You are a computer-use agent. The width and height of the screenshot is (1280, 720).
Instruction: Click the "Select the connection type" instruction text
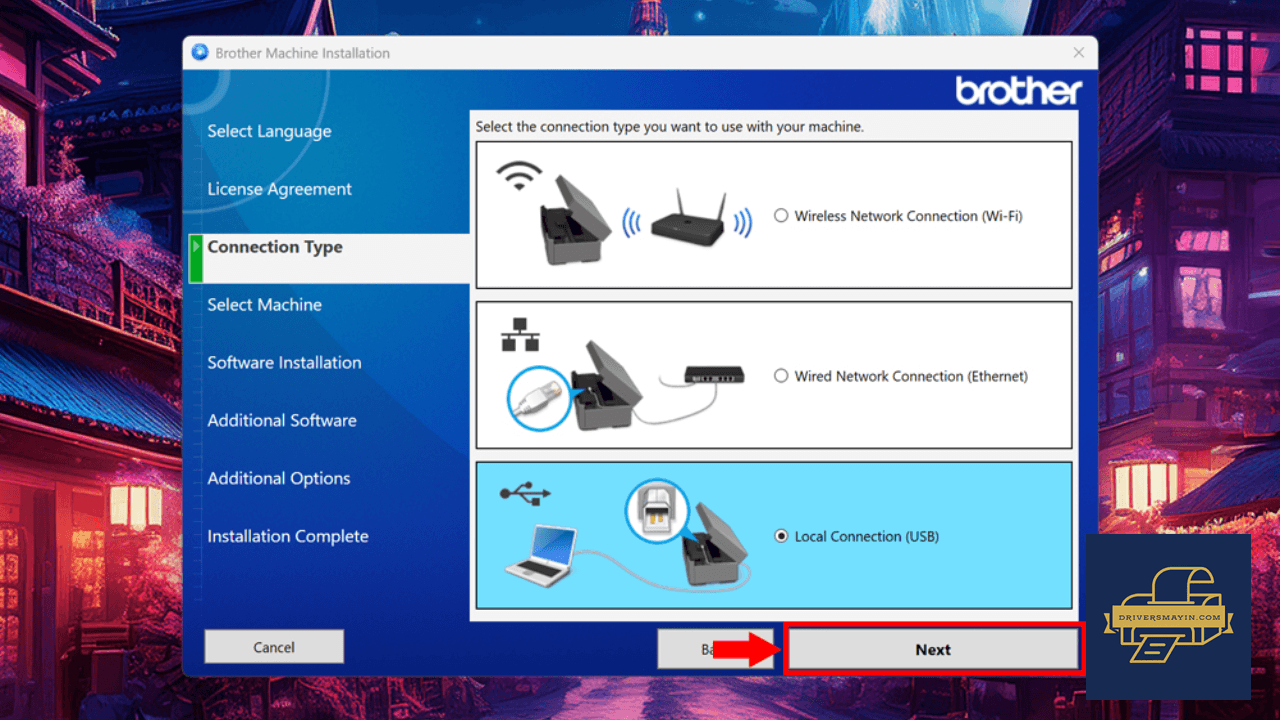point(669,127)
